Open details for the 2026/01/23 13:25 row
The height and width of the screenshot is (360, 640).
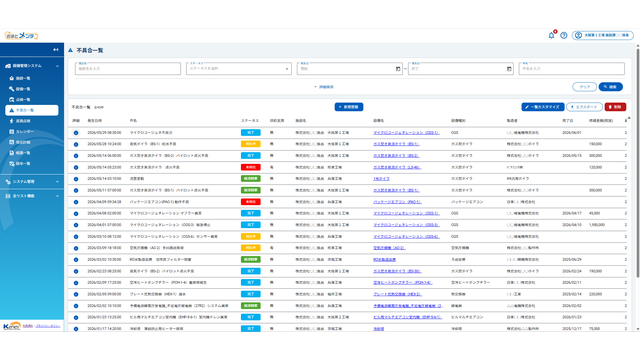(x=76, y=318)
